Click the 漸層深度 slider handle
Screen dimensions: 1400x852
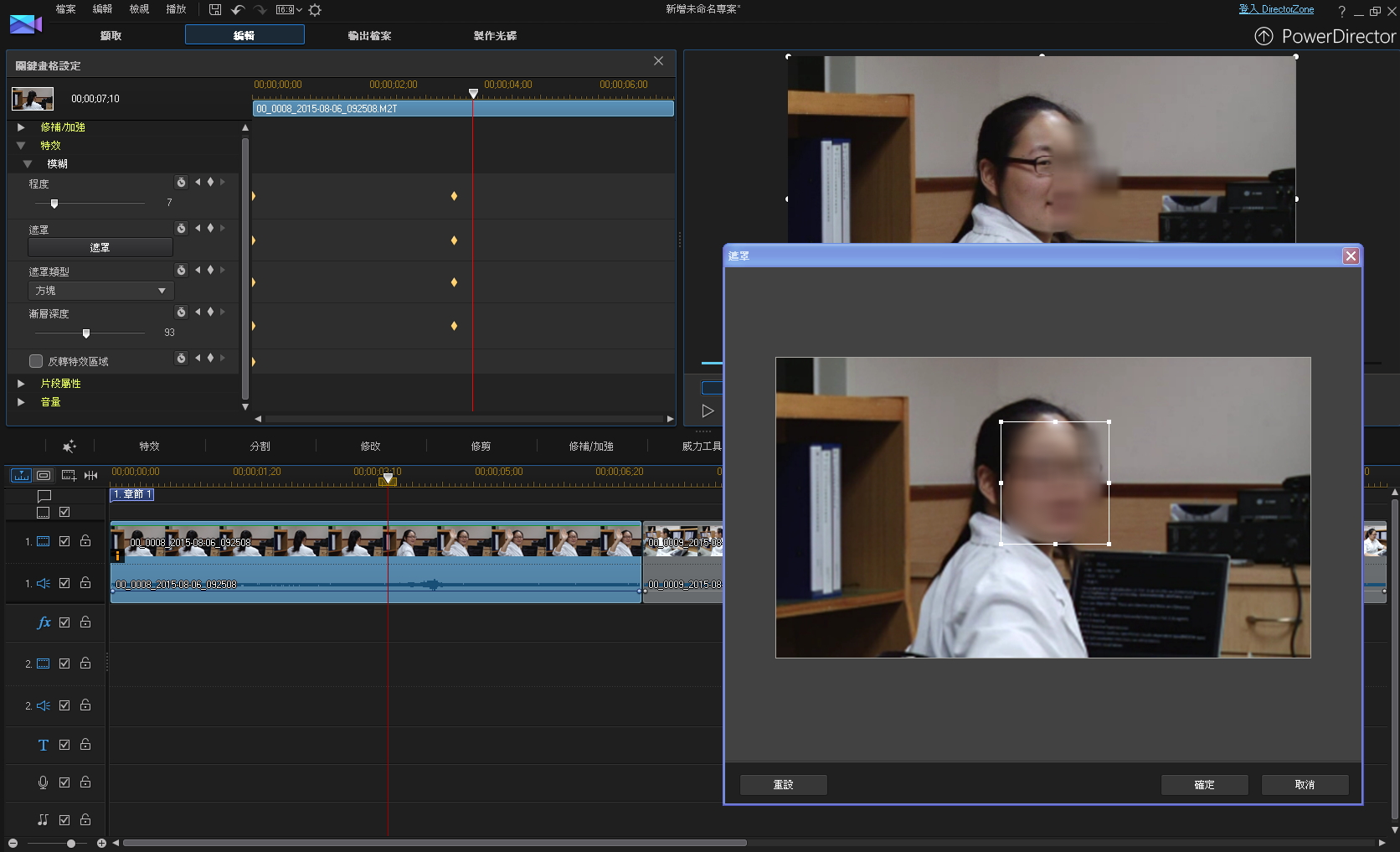86,333
